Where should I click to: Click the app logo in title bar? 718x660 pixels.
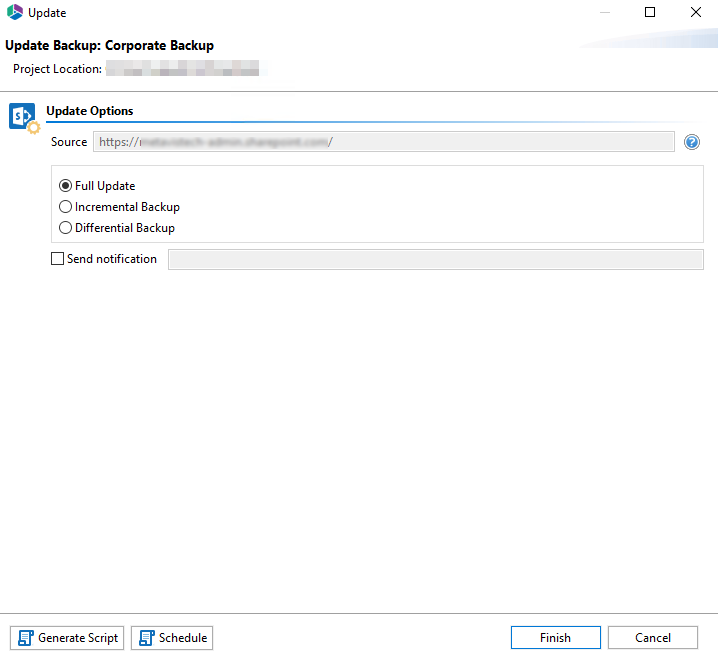tap(15, 12)
